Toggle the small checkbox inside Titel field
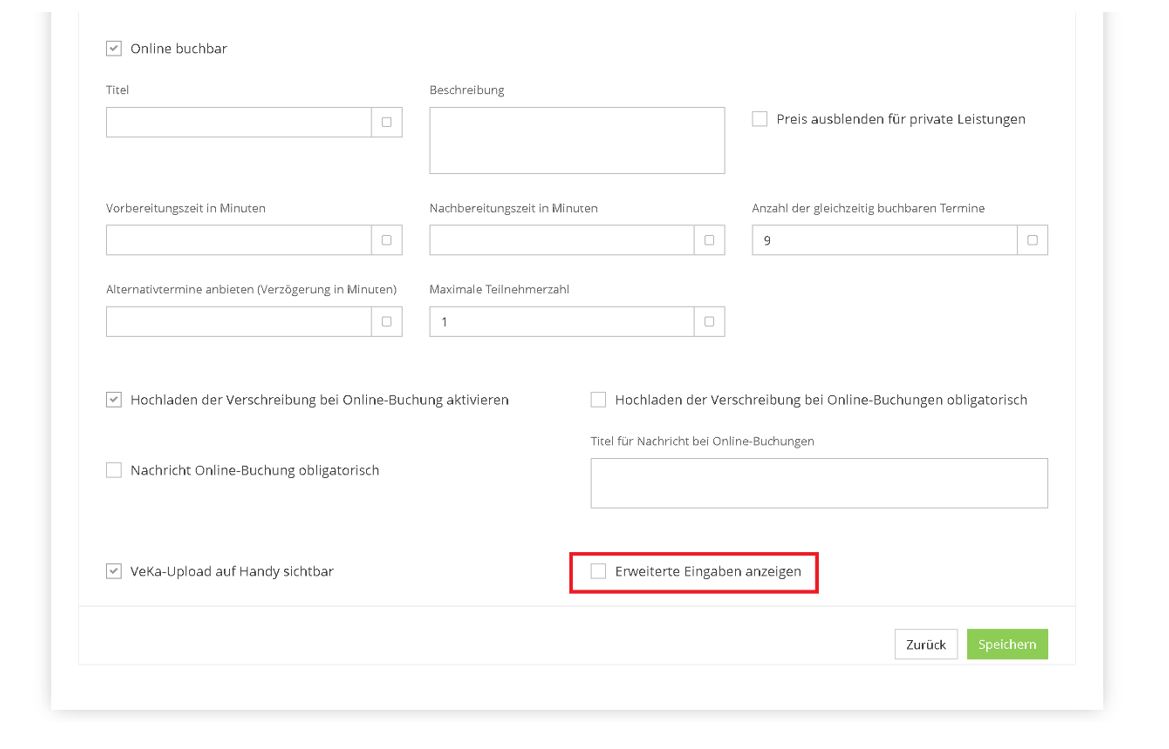The height and width of the screenshot is (749, 1169). tap(386, 122)
